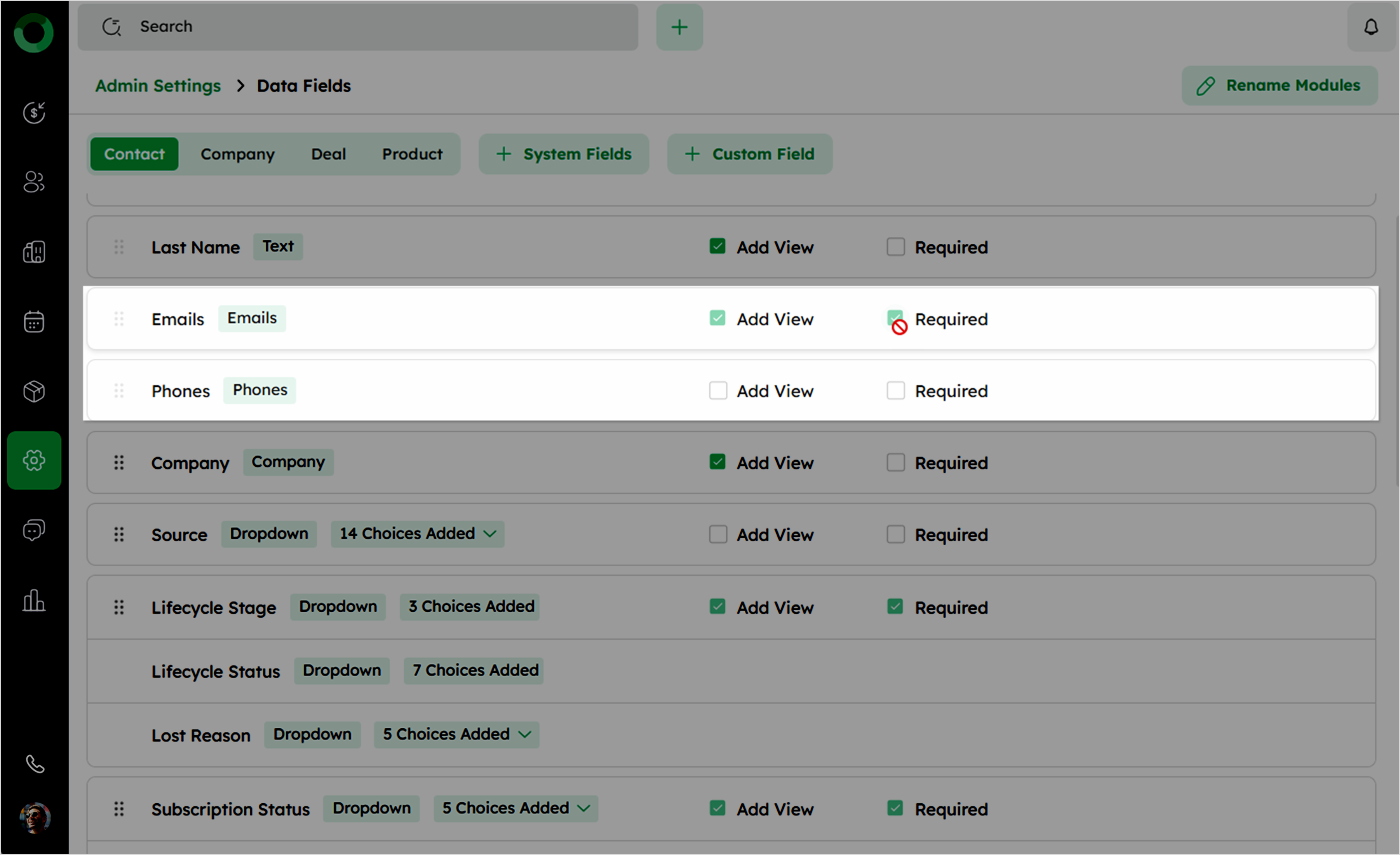The width and height of the screenshot is (1400, 855).
Task: Open the products box icon in sidebar
Action: pyautogui.click(x=34, y=391)
